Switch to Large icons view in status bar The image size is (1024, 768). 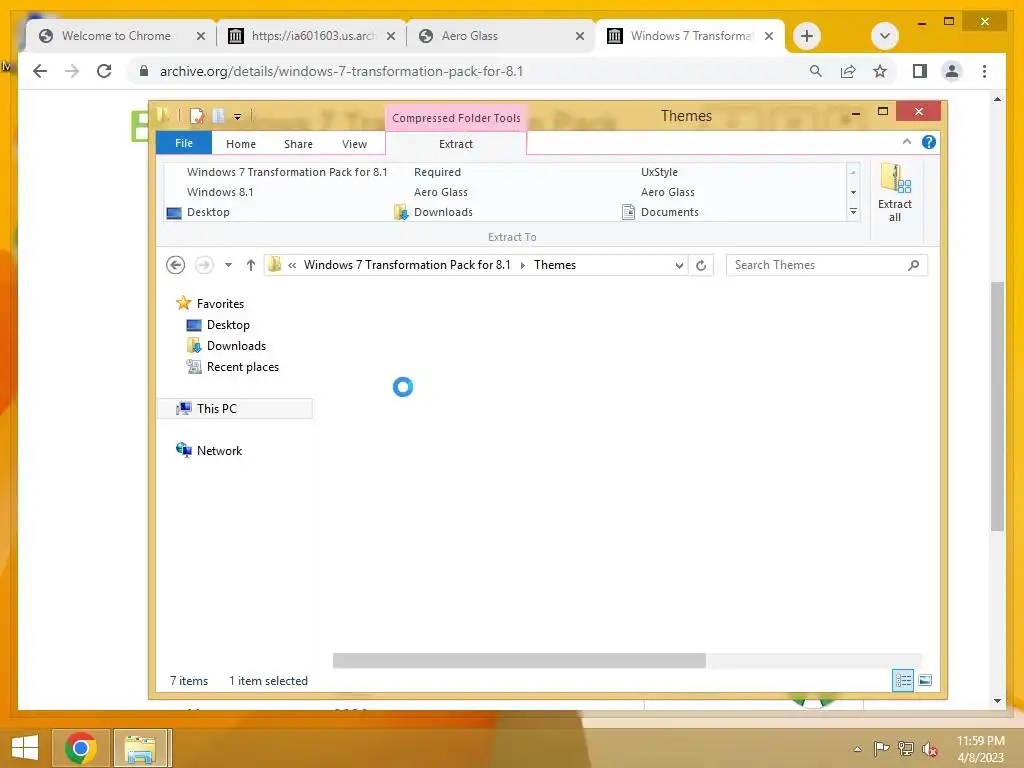tap(925, 680)
